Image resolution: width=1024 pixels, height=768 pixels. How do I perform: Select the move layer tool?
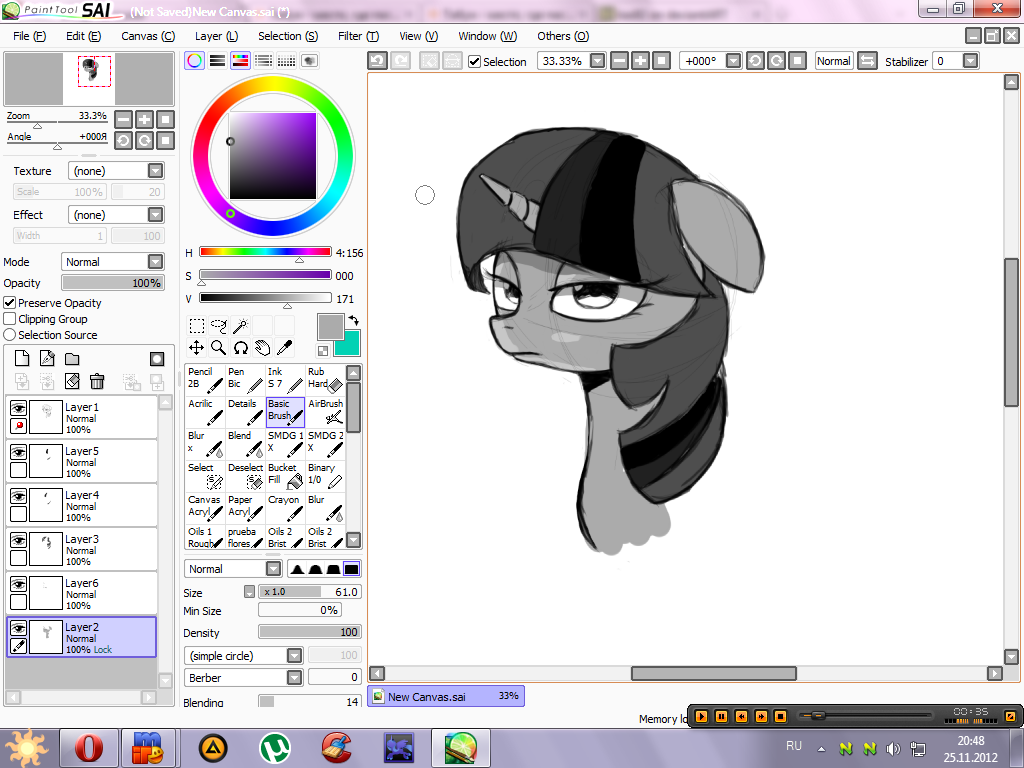click(197, 347)
